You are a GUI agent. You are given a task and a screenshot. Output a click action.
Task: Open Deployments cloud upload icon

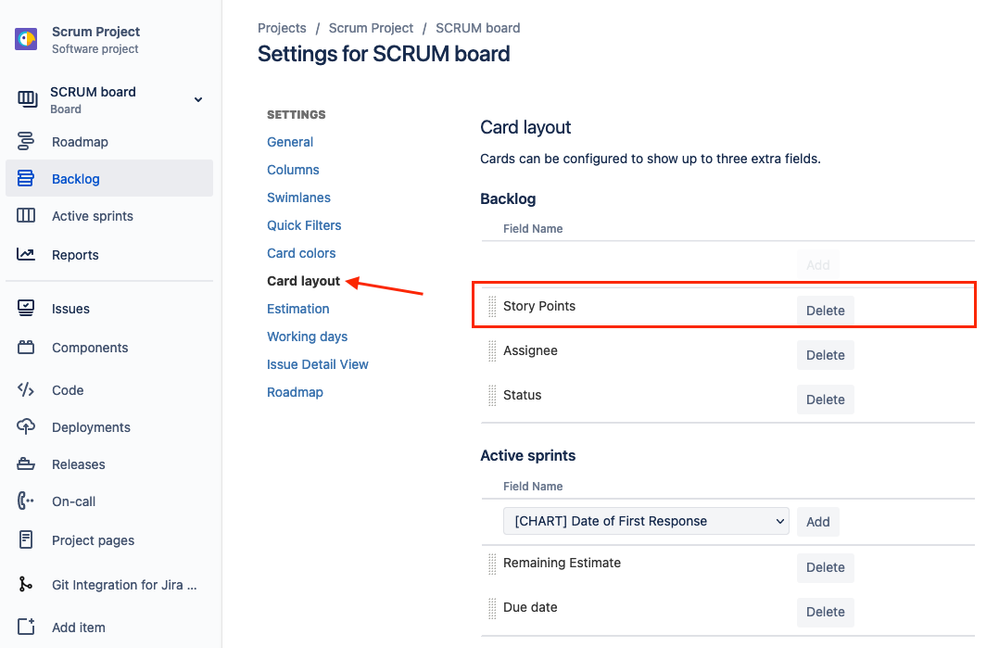click(25, 427)
